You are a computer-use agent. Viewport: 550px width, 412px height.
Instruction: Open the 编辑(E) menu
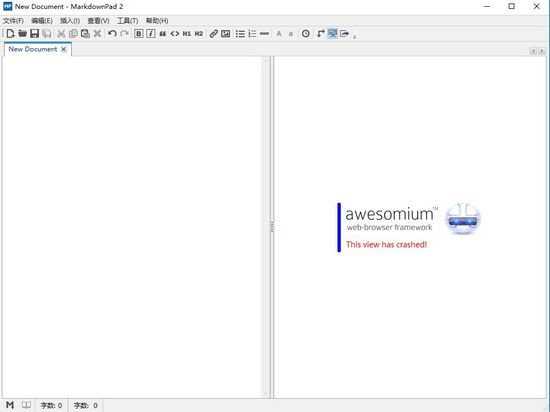[x=42, y=21]
